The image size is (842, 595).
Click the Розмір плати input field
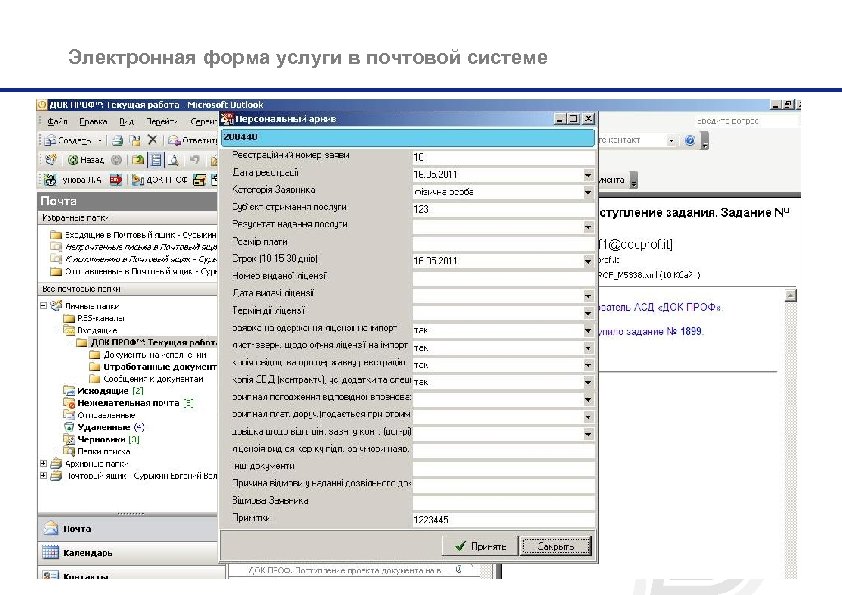pyautogui.click(x=503, y=243)
